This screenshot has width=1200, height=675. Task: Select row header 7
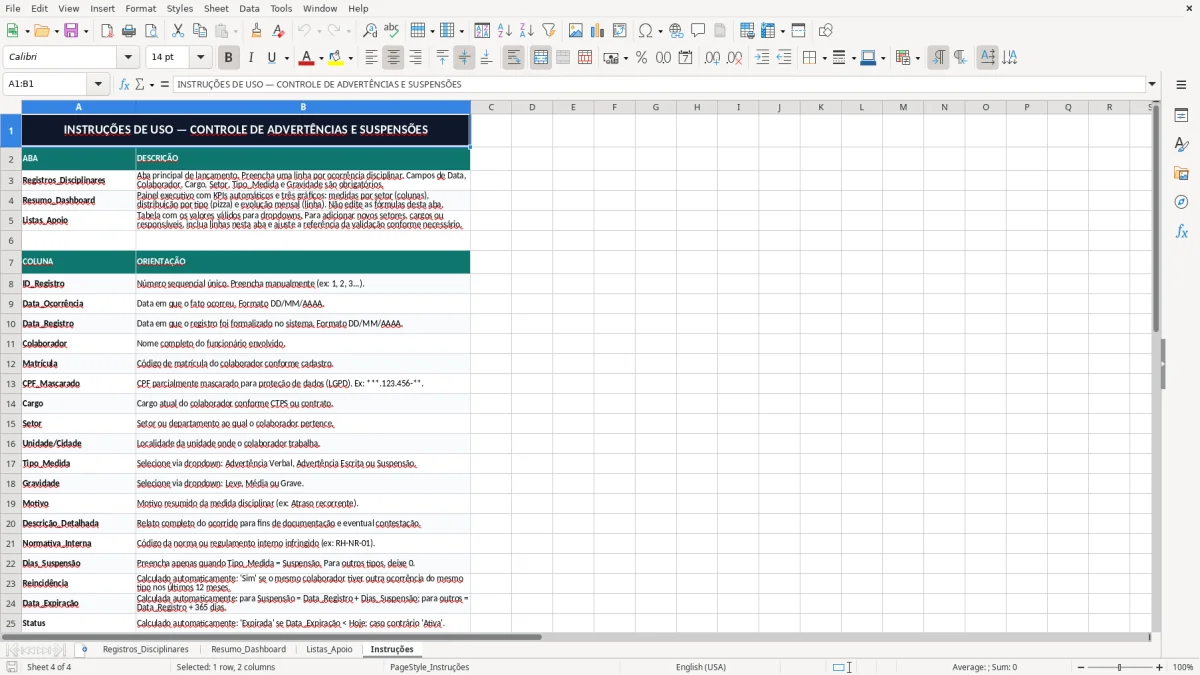point(11,262)
